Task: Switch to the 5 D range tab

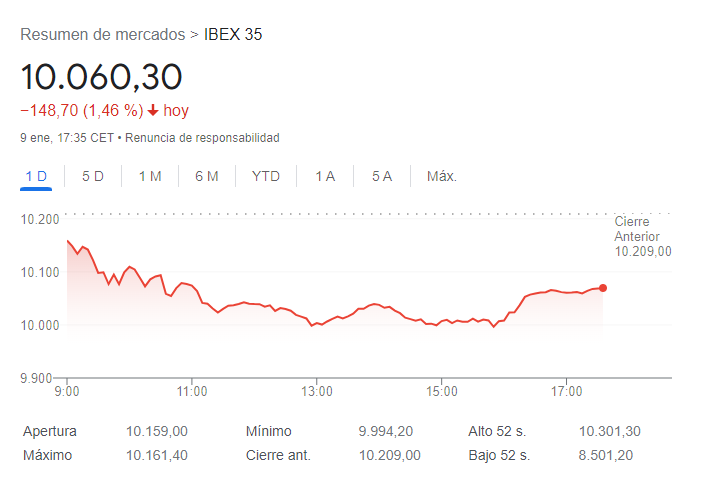Action: [x=93, y=177]
